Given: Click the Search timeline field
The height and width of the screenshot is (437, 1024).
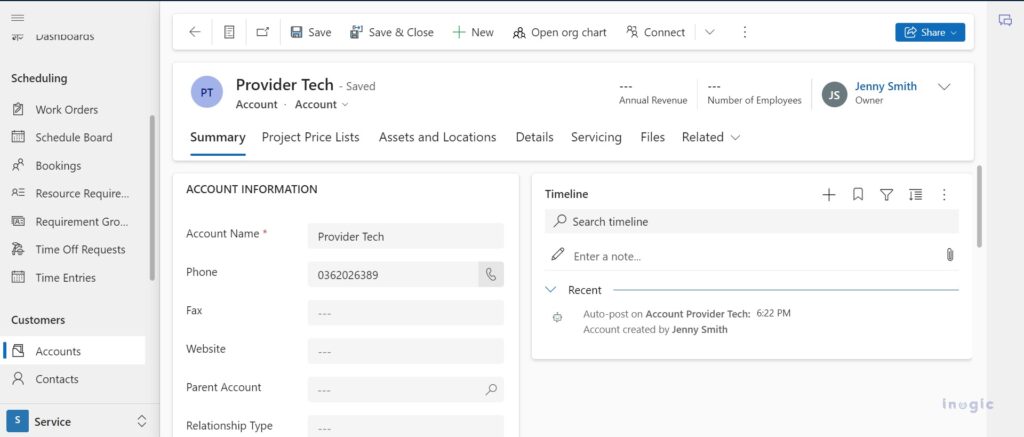Looking at the screenshot, I should tap(750, 221).
